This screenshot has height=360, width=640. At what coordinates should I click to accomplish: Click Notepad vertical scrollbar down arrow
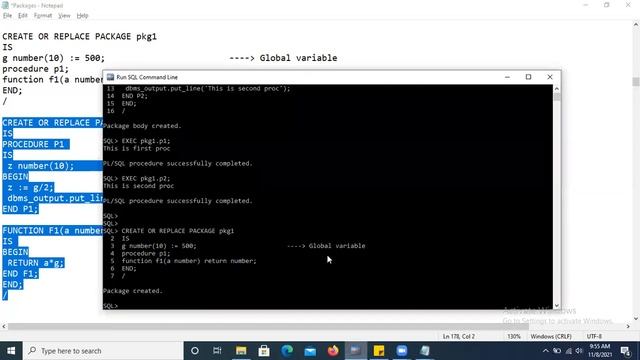636,319
